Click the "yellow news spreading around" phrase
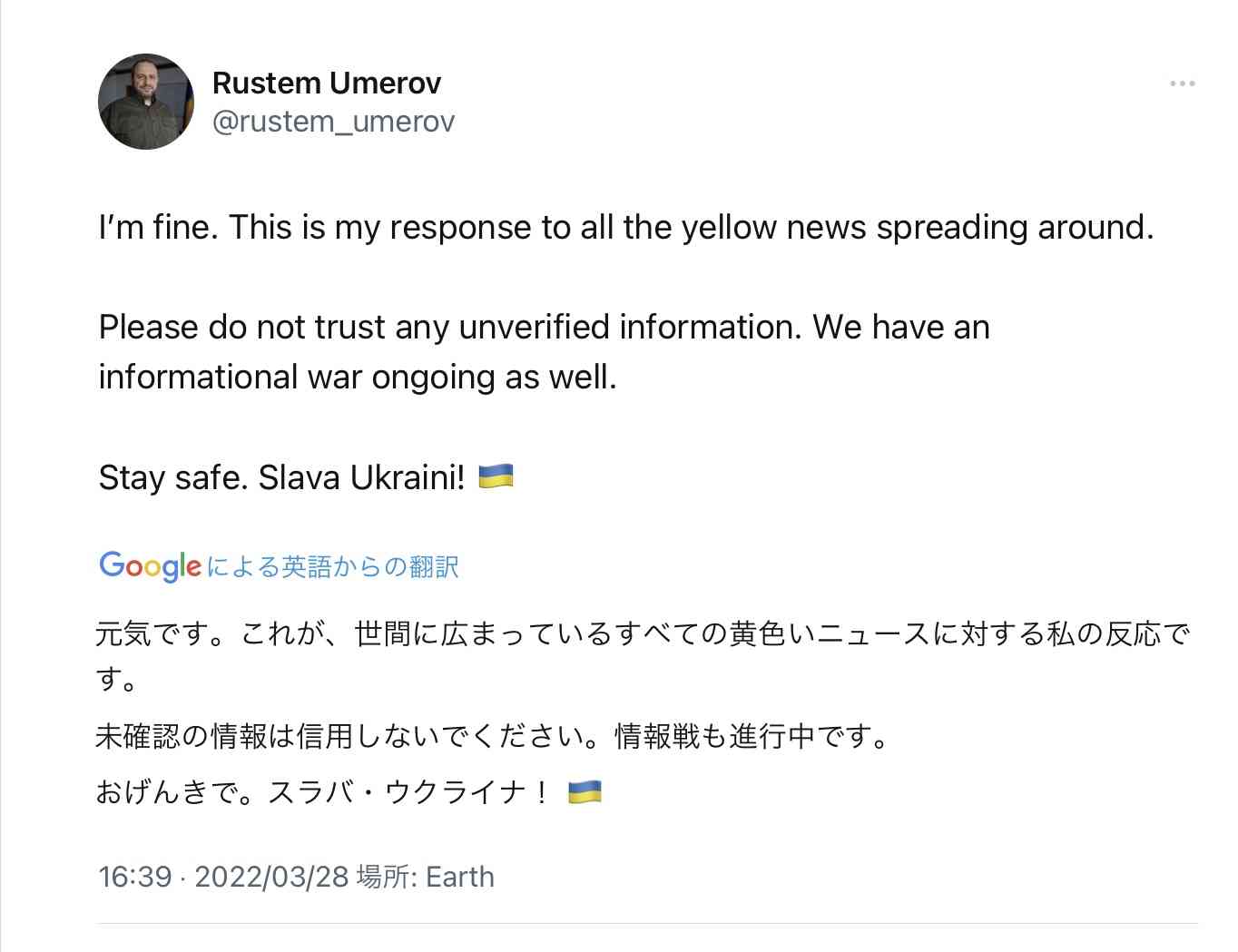The image size is (1238, 952). (918, 227)
